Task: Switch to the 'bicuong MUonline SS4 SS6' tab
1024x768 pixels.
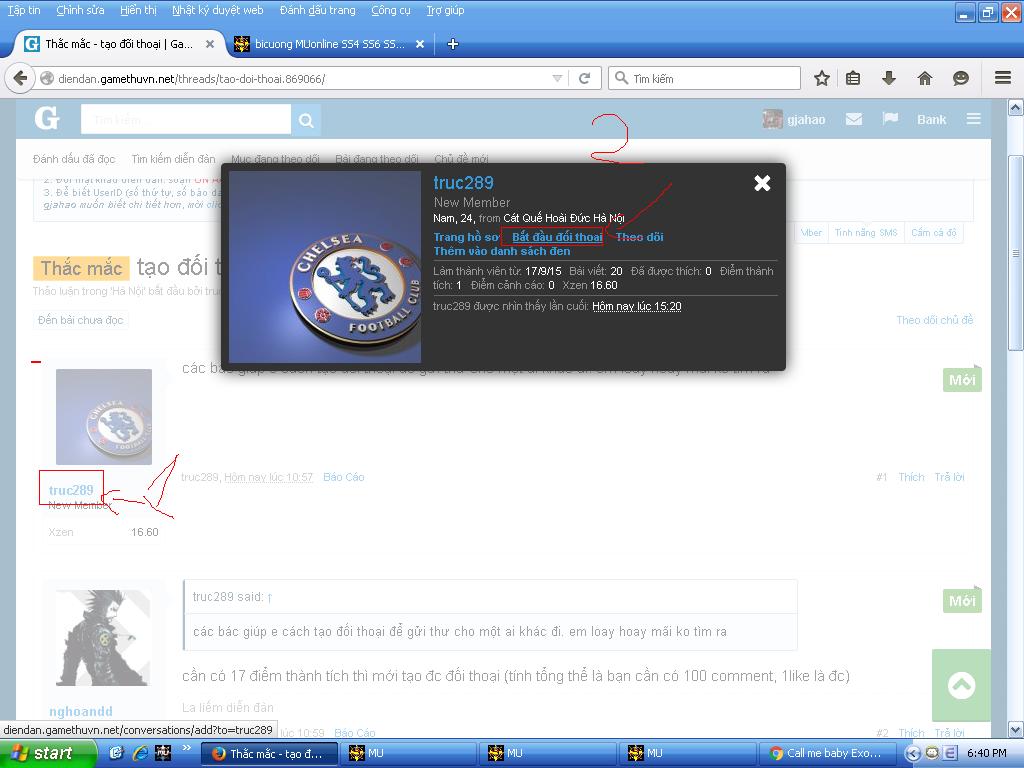Action: click(x=330, y=44)
